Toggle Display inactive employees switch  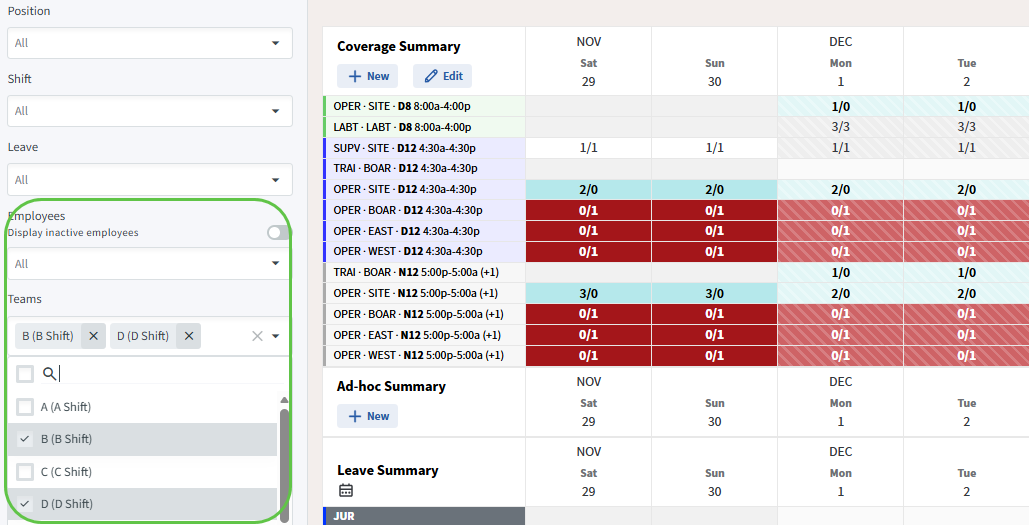tap(277, 233)
